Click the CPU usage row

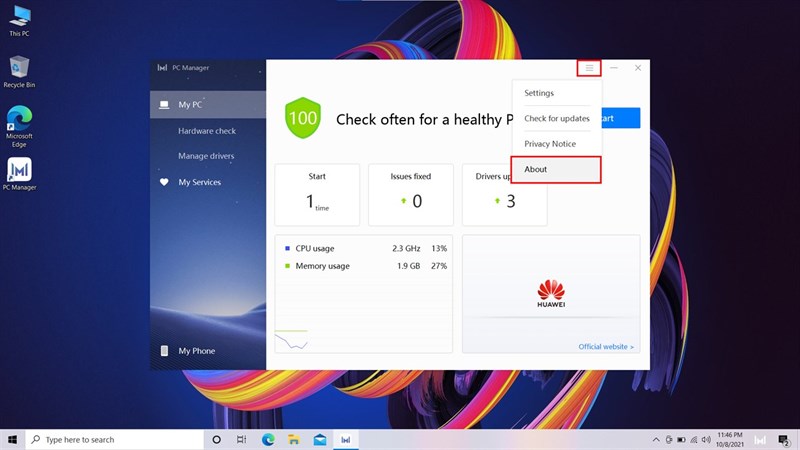[x=365, y=248]
